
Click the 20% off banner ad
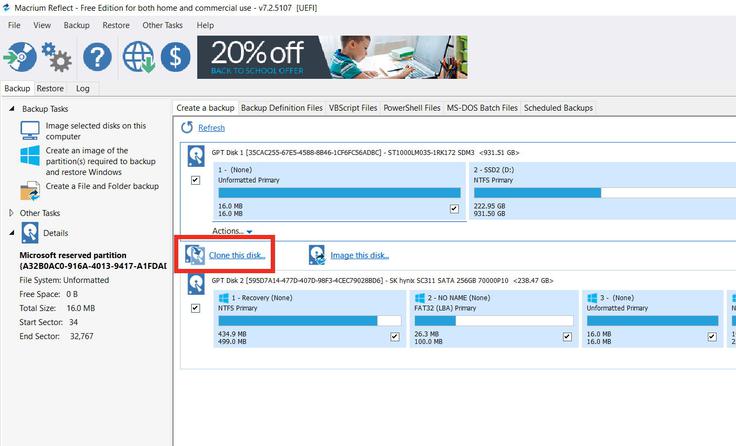tap(332, 57)
